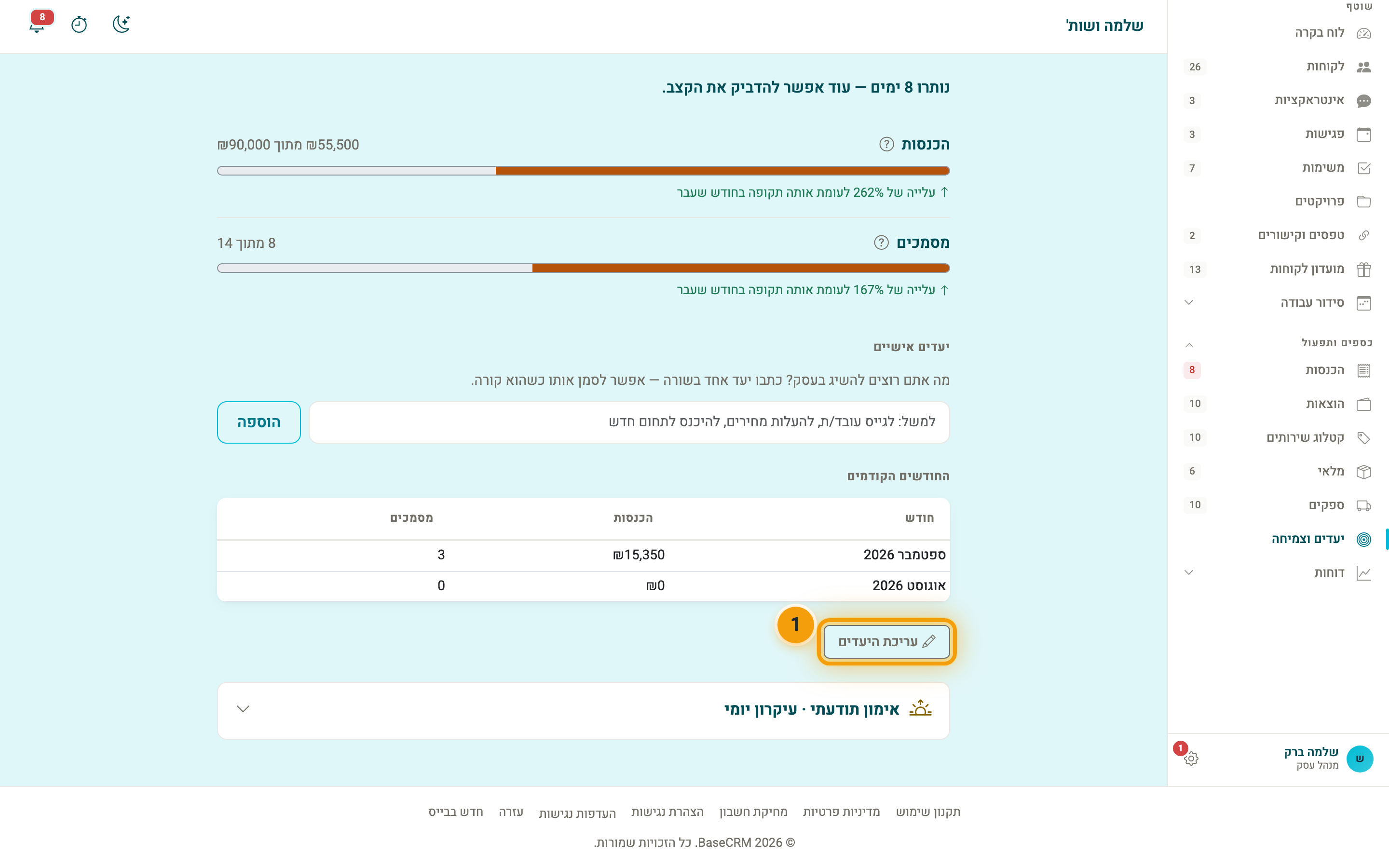This screenshot has height=868, width=1389.
Task: Open the settings gear icon
Action: coord(1191,759)
